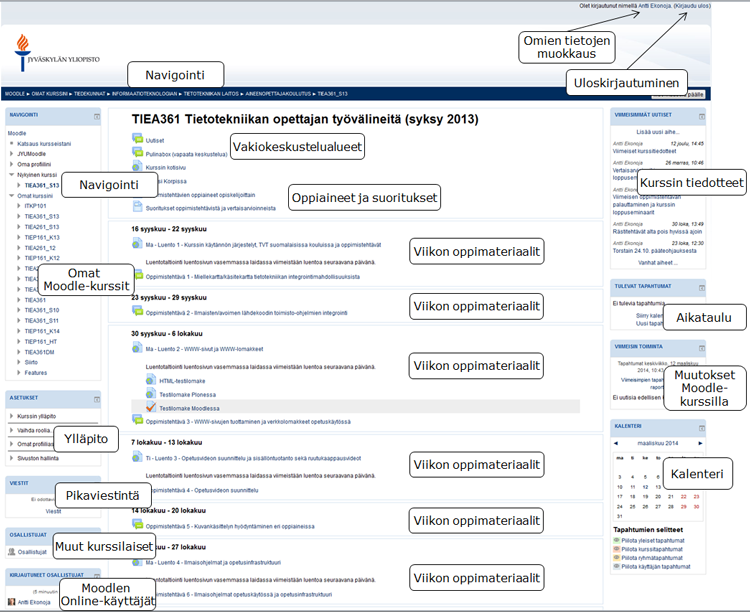The height and width of the screenshot is (612, 750).
Task: Open the Vanhat aiheet ... link
Action: [x=658, y=262]
